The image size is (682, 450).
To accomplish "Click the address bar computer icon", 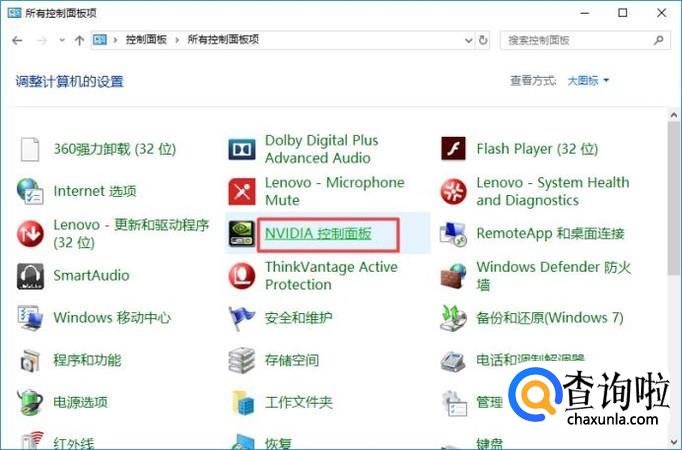I will [x=100, y=40].
